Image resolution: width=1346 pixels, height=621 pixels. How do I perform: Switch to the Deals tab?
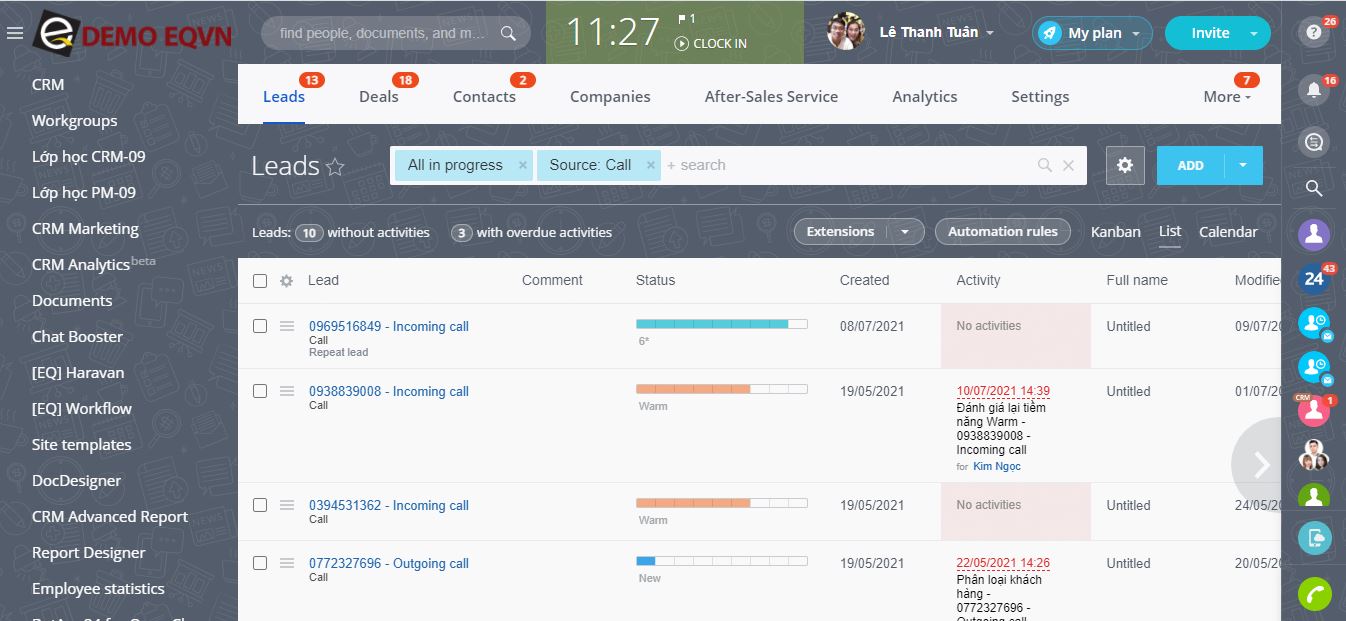[x=378, y=97]
